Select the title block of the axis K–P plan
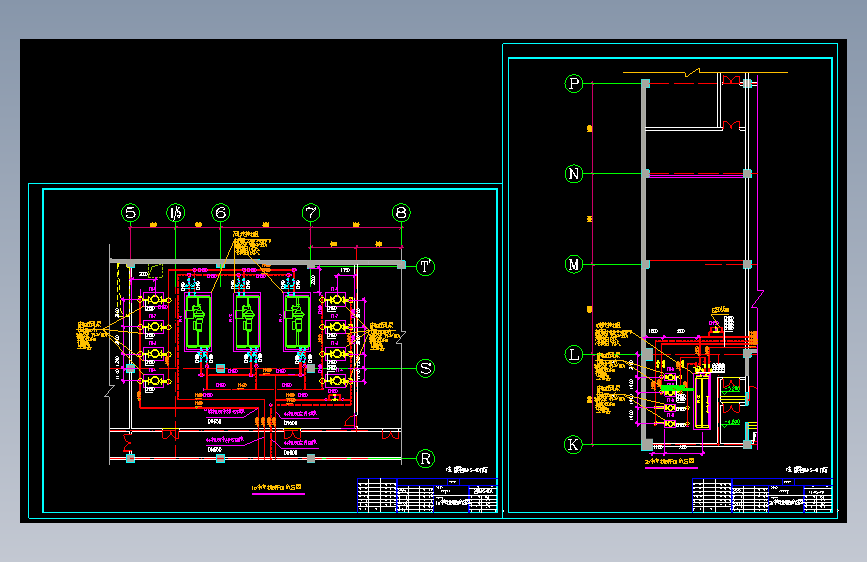This screenshot has height=562, width=867. tap(762, 495)
